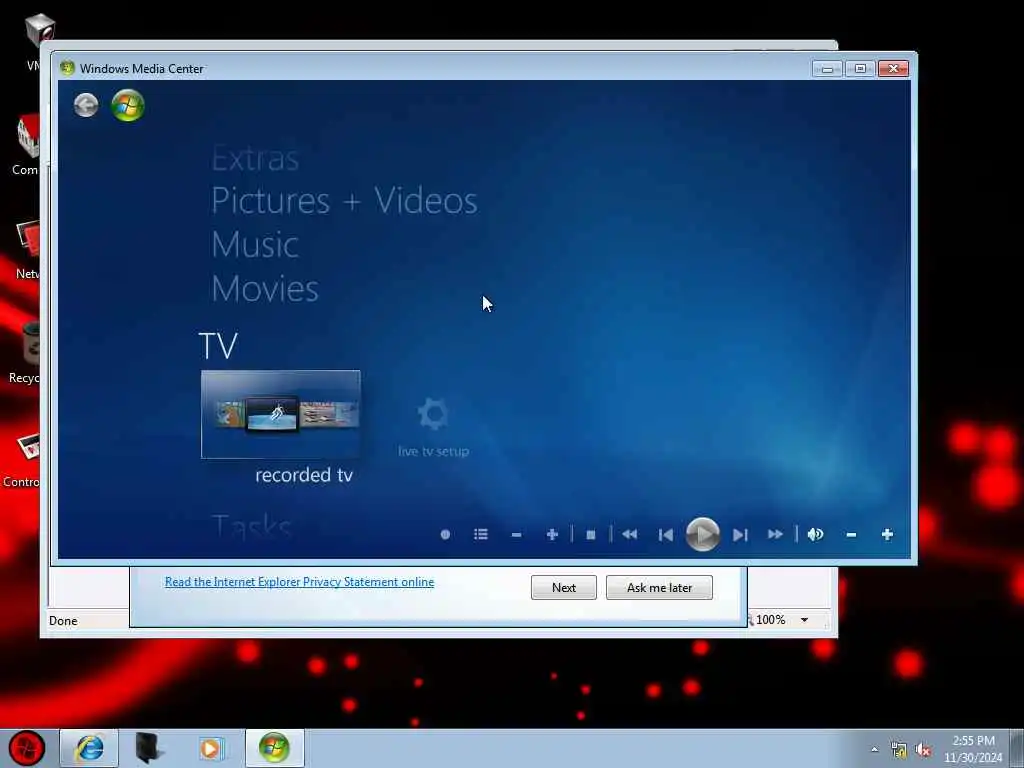Select the TV menu category
This screenshot has width=1024, height=768.
click(218, 345)
